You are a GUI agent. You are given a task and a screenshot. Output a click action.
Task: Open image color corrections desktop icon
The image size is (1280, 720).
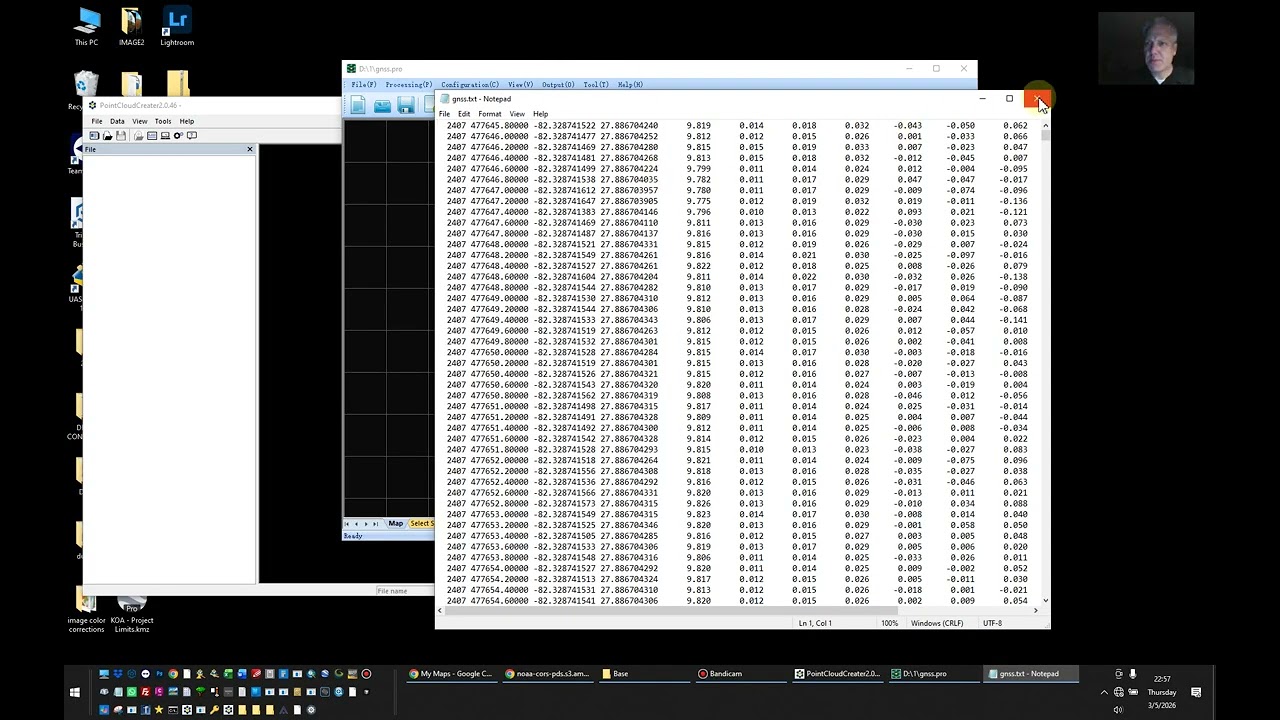click(87, 610)
